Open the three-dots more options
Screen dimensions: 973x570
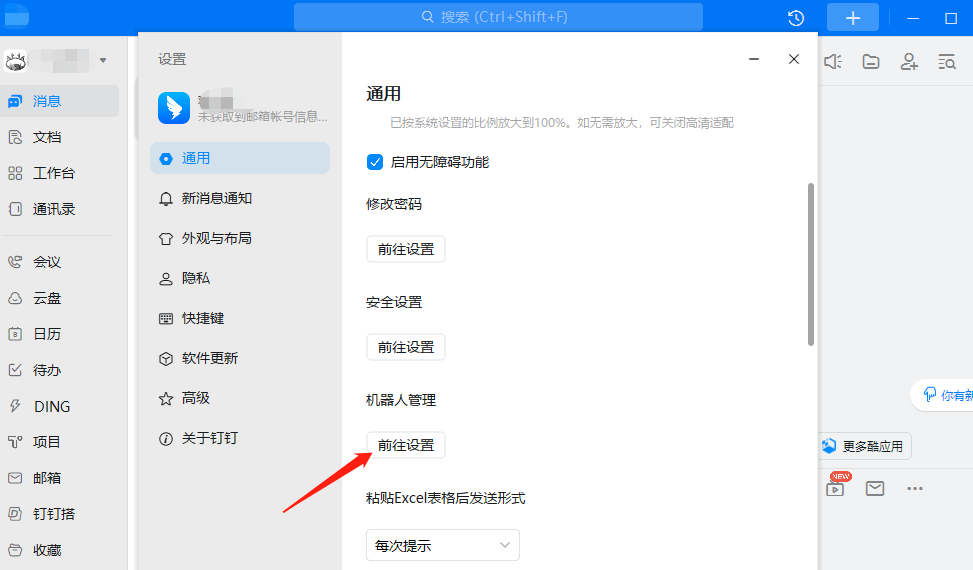[x=915, y=489]
